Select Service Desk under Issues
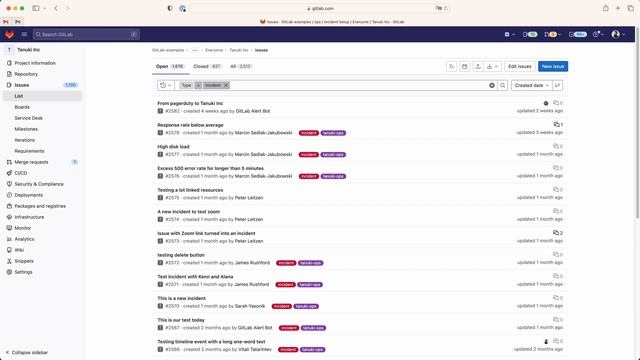The image size is (640, 360). click(x=29, y=118)
